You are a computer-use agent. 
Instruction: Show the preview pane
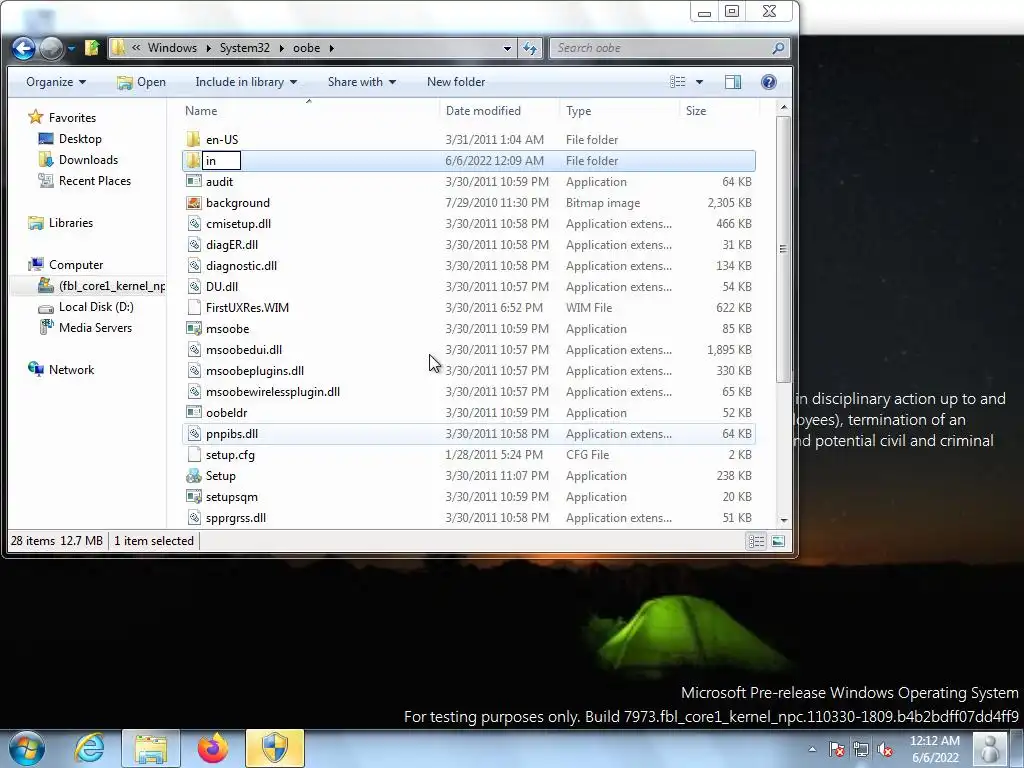pyautogui.click(x=733, y=82)
